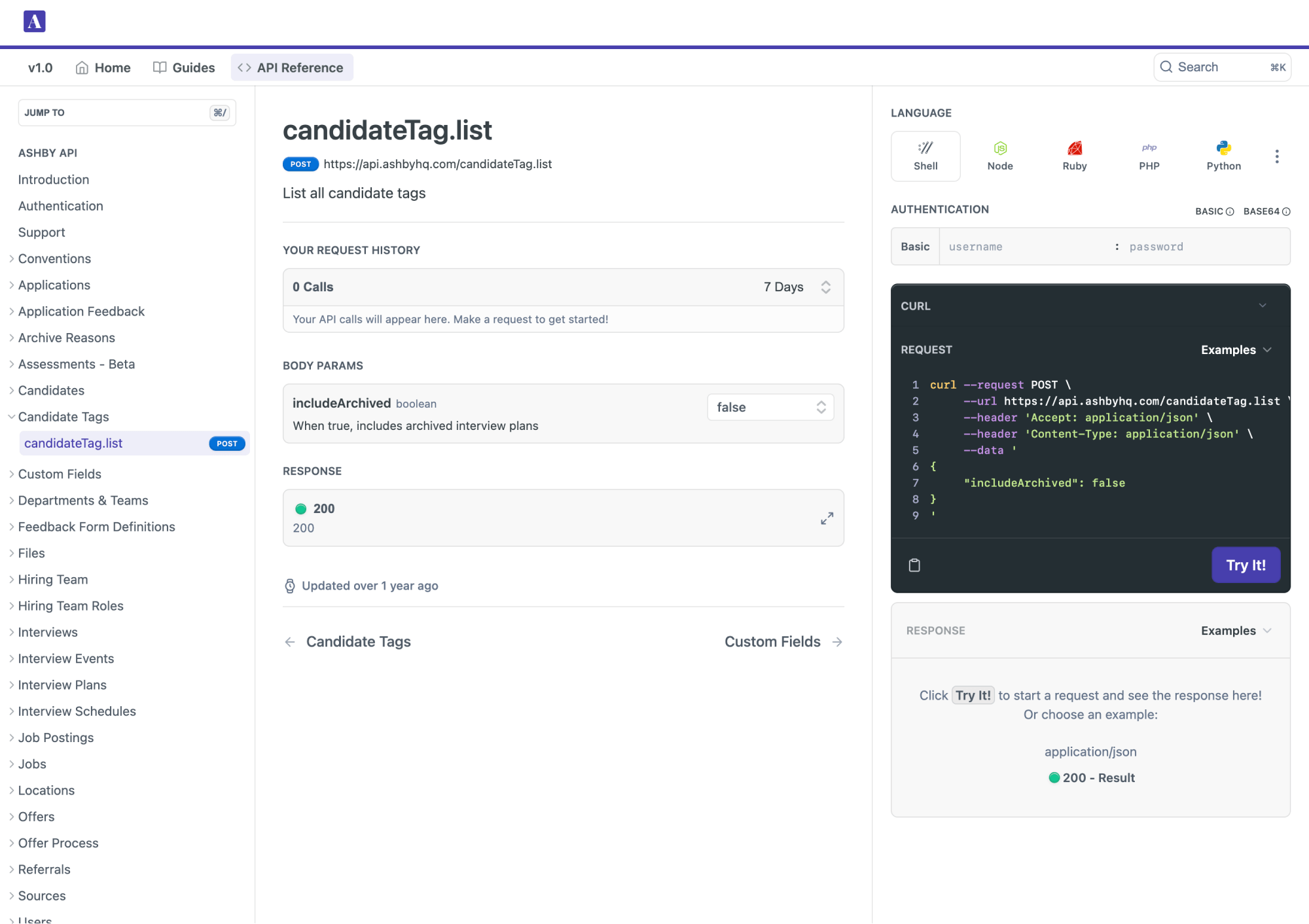
Task: Open the Guides section
Action: [x=184, y=67]
